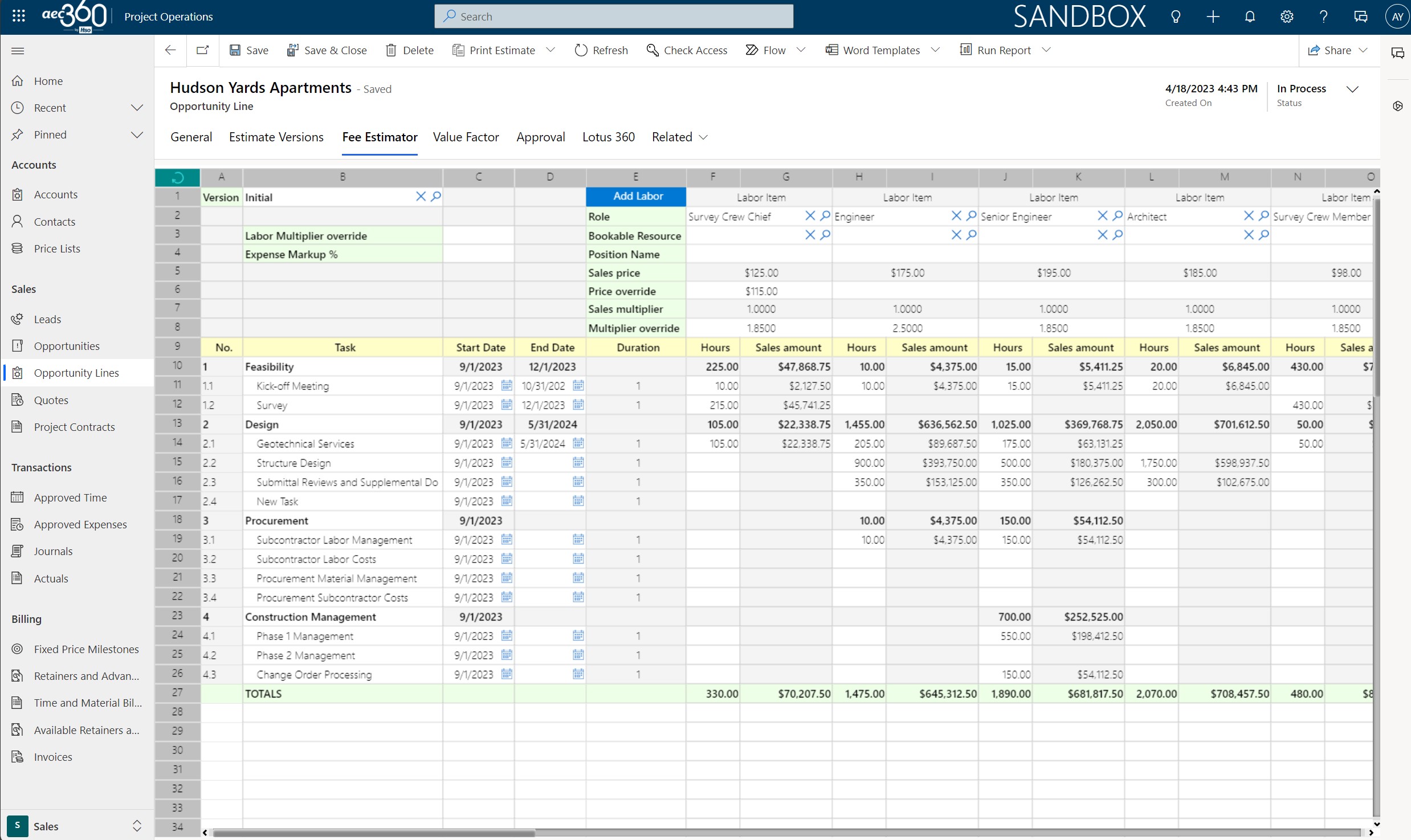Click the Check Access icon
This screenshot has width=1411, height=840.
coord(653,50)
